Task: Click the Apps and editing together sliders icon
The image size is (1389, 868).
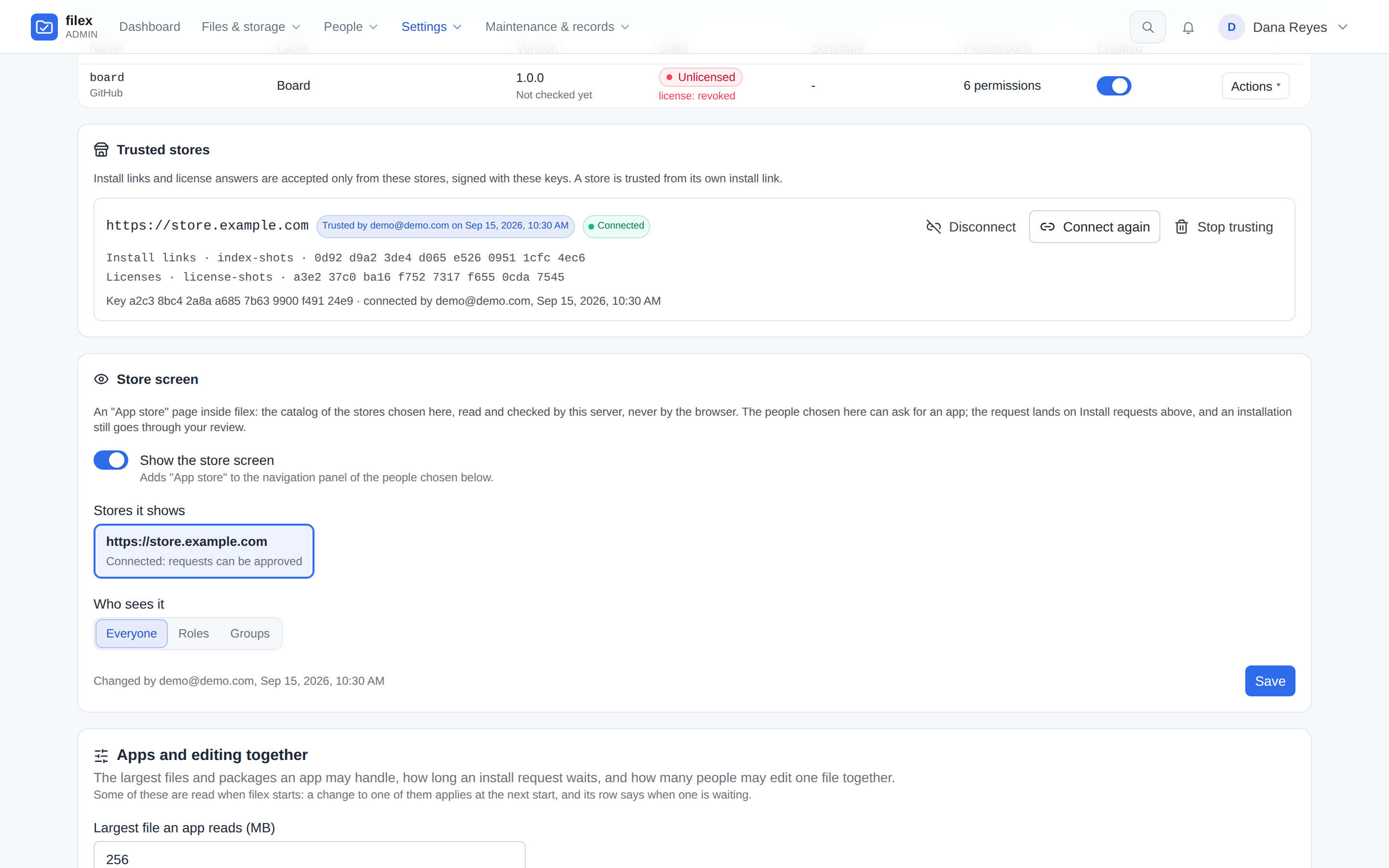Action: [x=101, y=756]
